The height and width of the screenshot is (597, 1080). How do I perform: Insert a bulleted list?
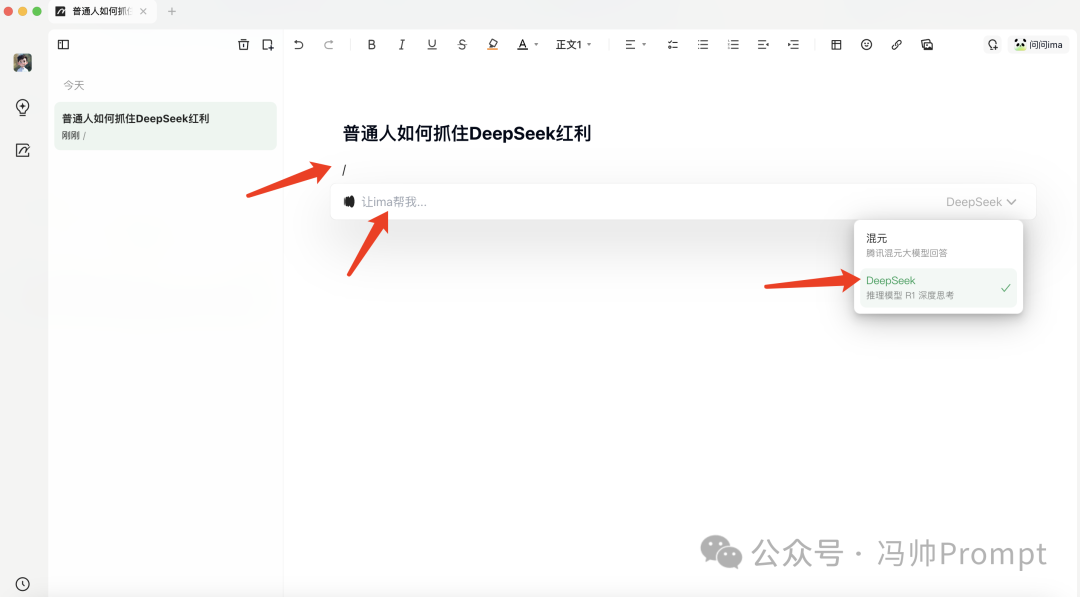tap(703, 45)
